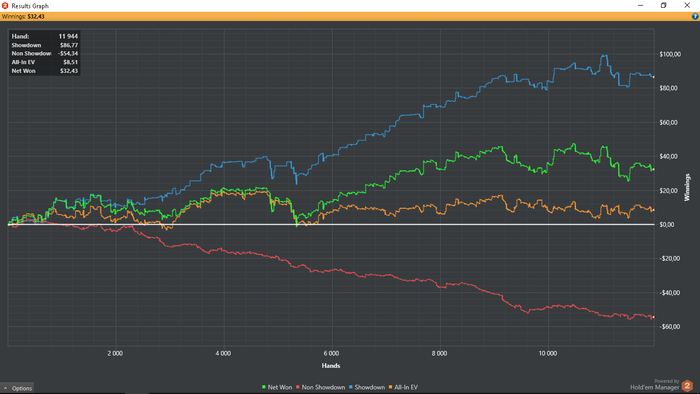This screenshot has height=394, width=700.
Task: Click the Results Graph app icon
Action: 5,6
